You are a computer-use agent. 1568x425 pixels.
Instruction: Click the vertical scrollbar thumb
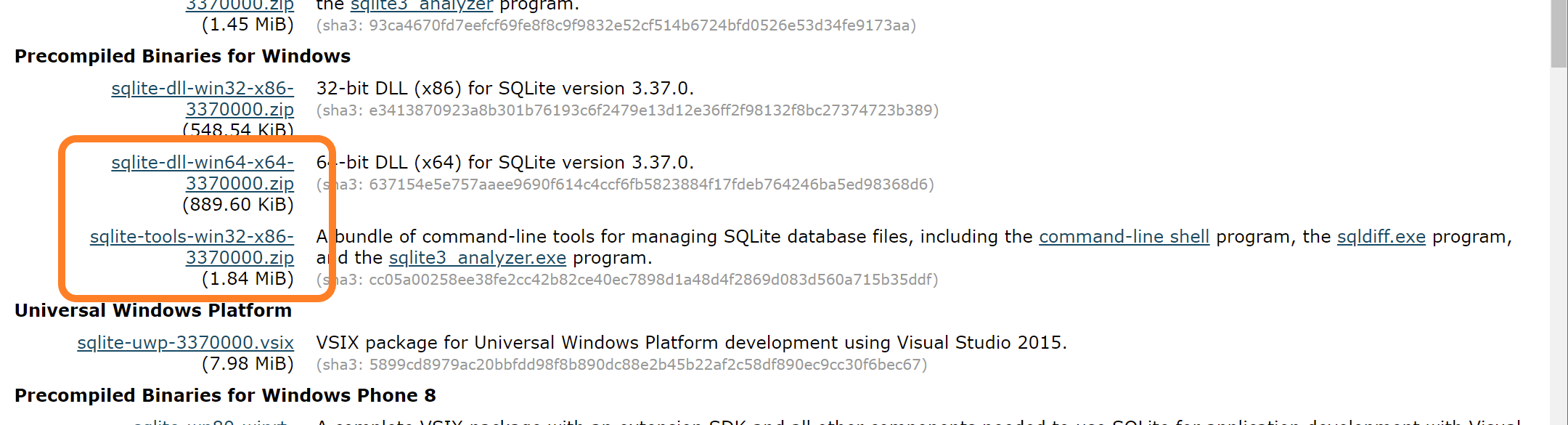click(x=1559, y=33)
